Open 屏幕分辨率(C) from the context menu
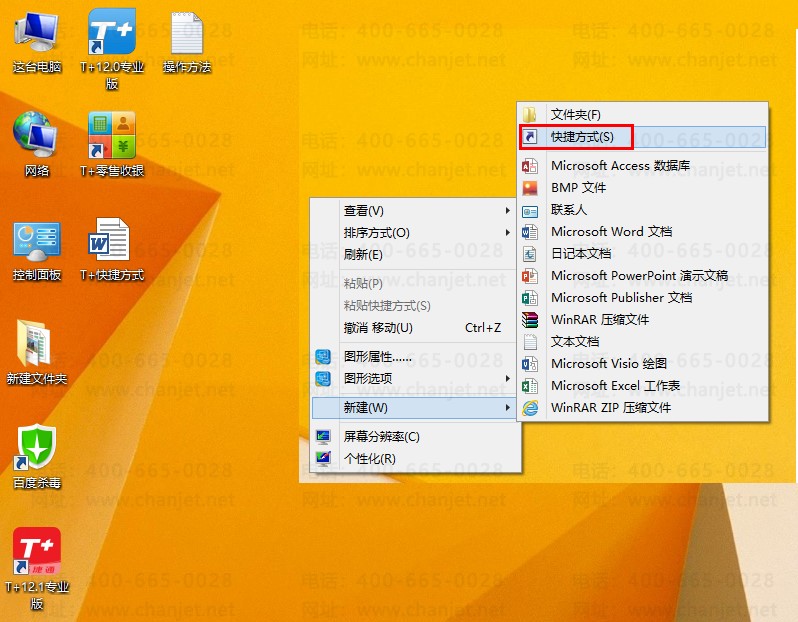This screenshot has width=798, height=622. (x=416, y=437)
